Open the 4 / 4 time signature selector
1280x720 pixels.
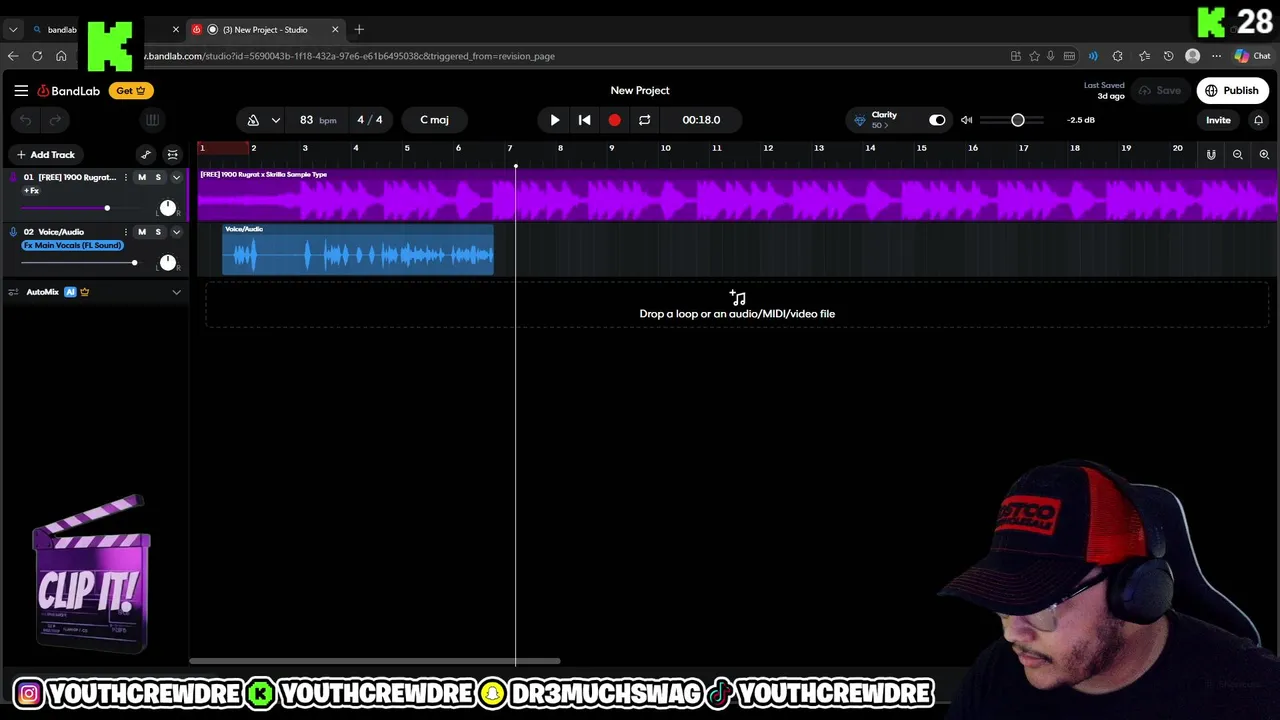(370, 120)
